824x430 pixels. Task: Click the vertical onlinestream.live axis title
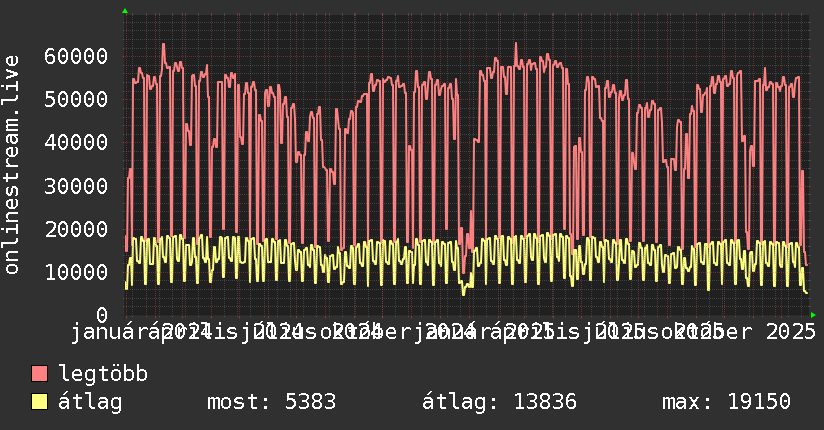click(x=12, y=180)
